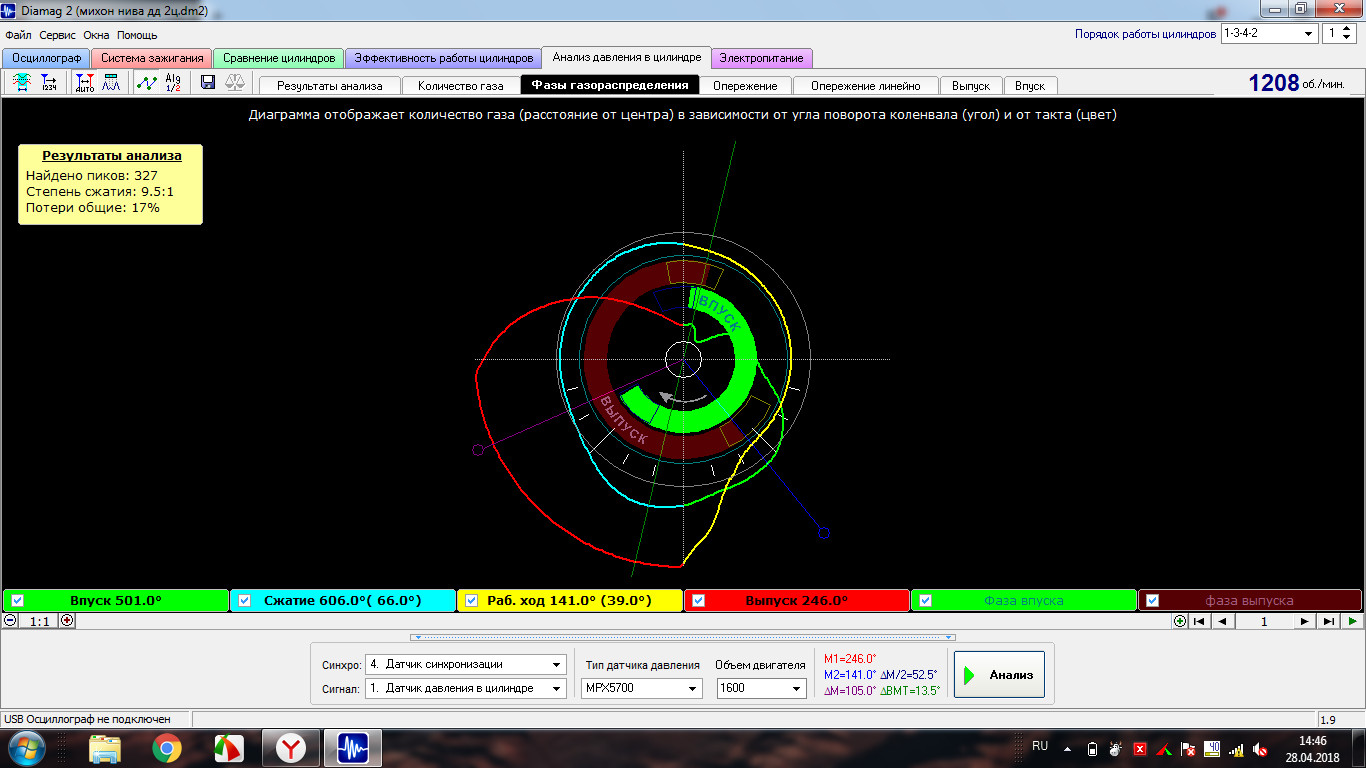Open the Выпуск sub-tab
The width and height of the screenshot is (1366, 768).
(x=970, y=86)
